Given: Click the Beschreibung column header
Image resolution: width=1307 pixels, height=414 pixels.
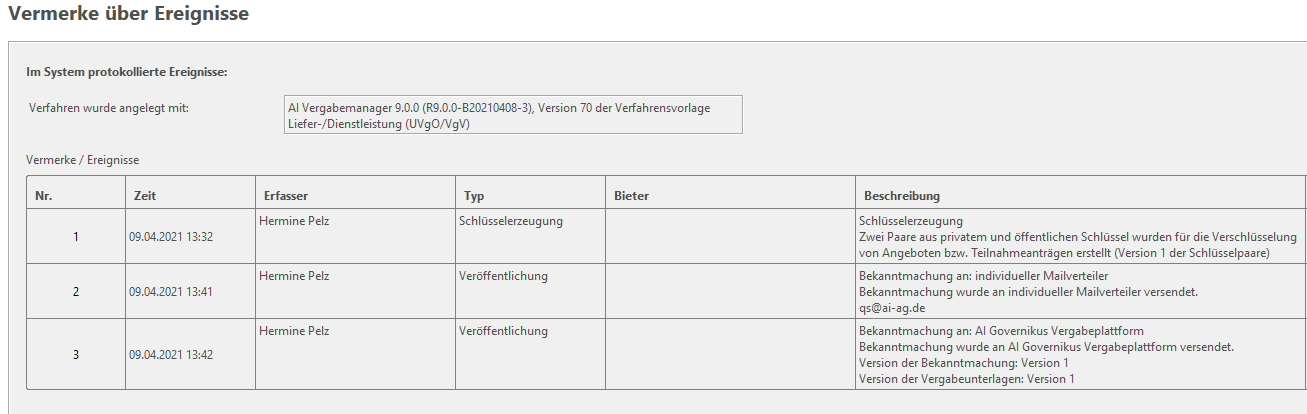Looking at the screenshot, I should tap(1080, 195).
